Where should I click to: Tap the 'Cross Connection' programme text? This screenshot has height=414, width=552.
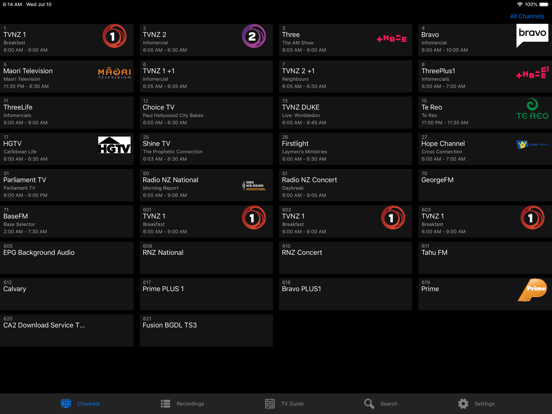pyautogui.click(x=442, y=152)
